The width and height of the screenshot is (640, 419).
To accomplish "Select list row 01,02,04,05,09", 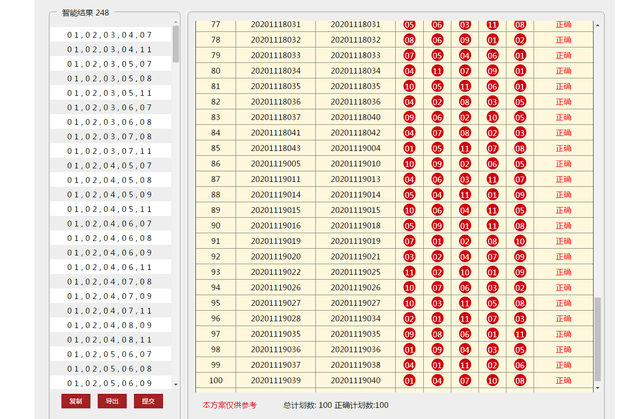I will [x=111, y=194].
